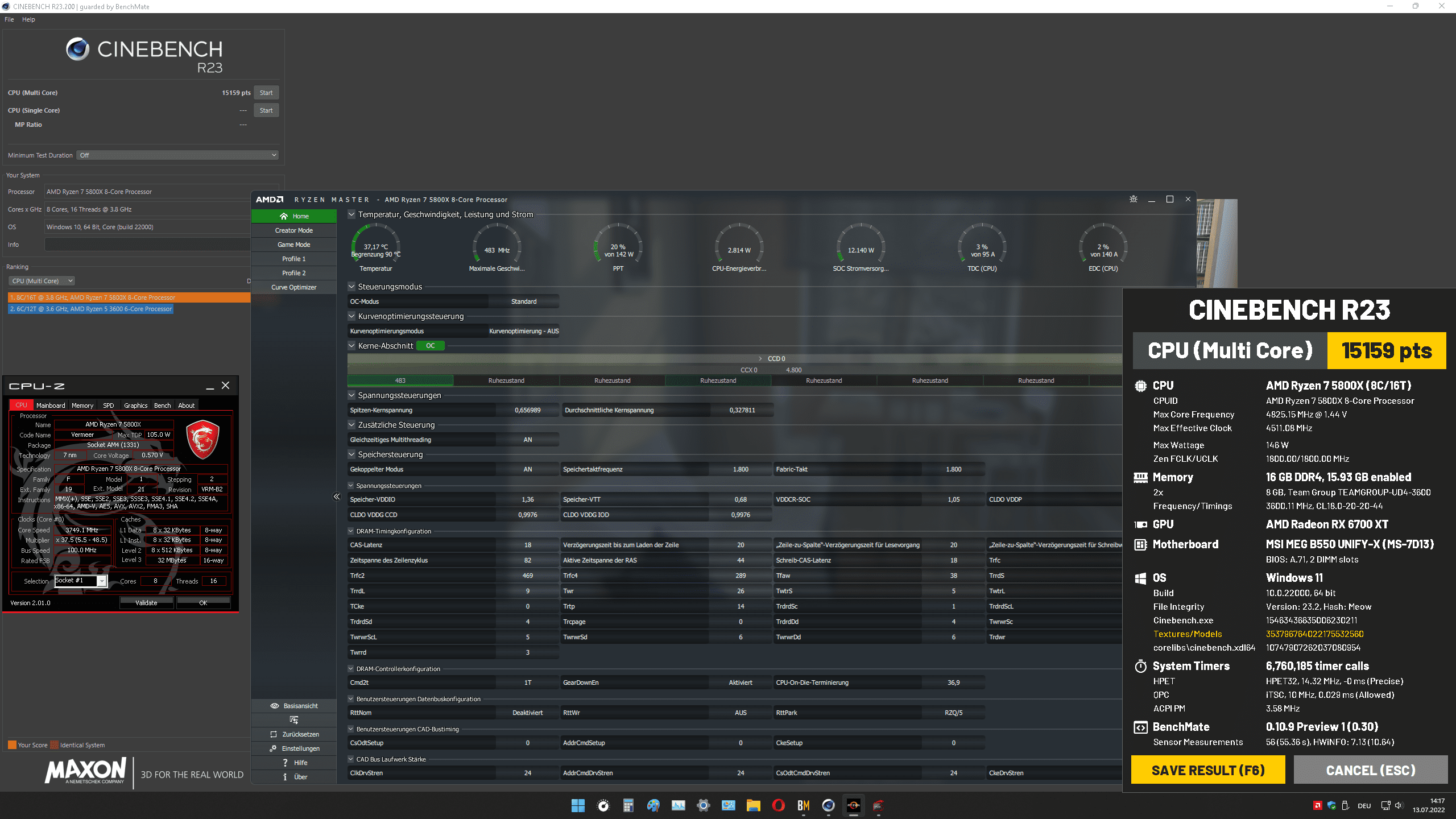The width and height of the screenshot is (1456, 819).
Task: Open Windows Start menu on taskbar
Action: point(578,805)
